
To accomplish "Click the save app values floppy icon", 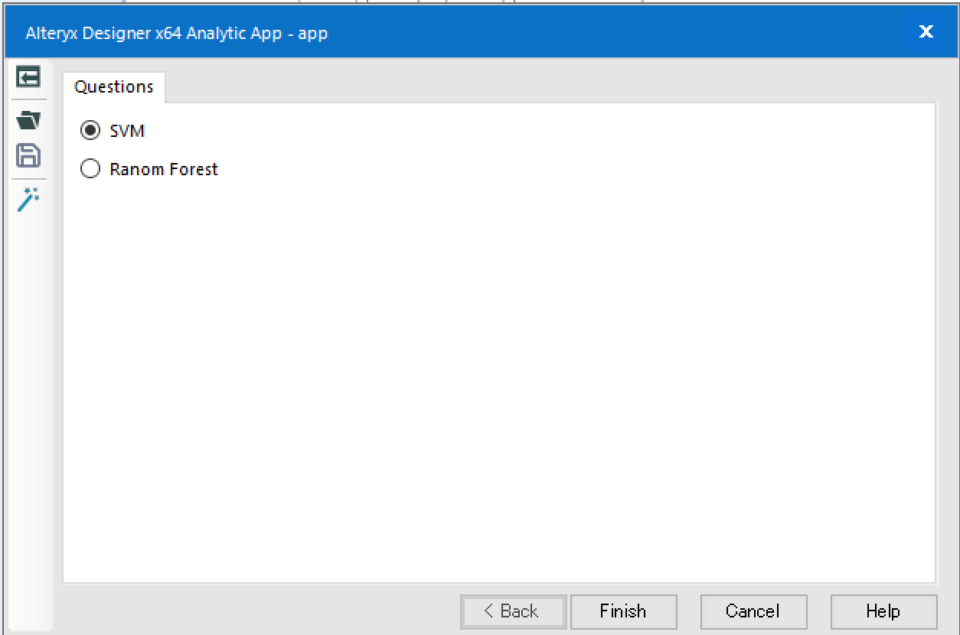I will pos(28,156).
